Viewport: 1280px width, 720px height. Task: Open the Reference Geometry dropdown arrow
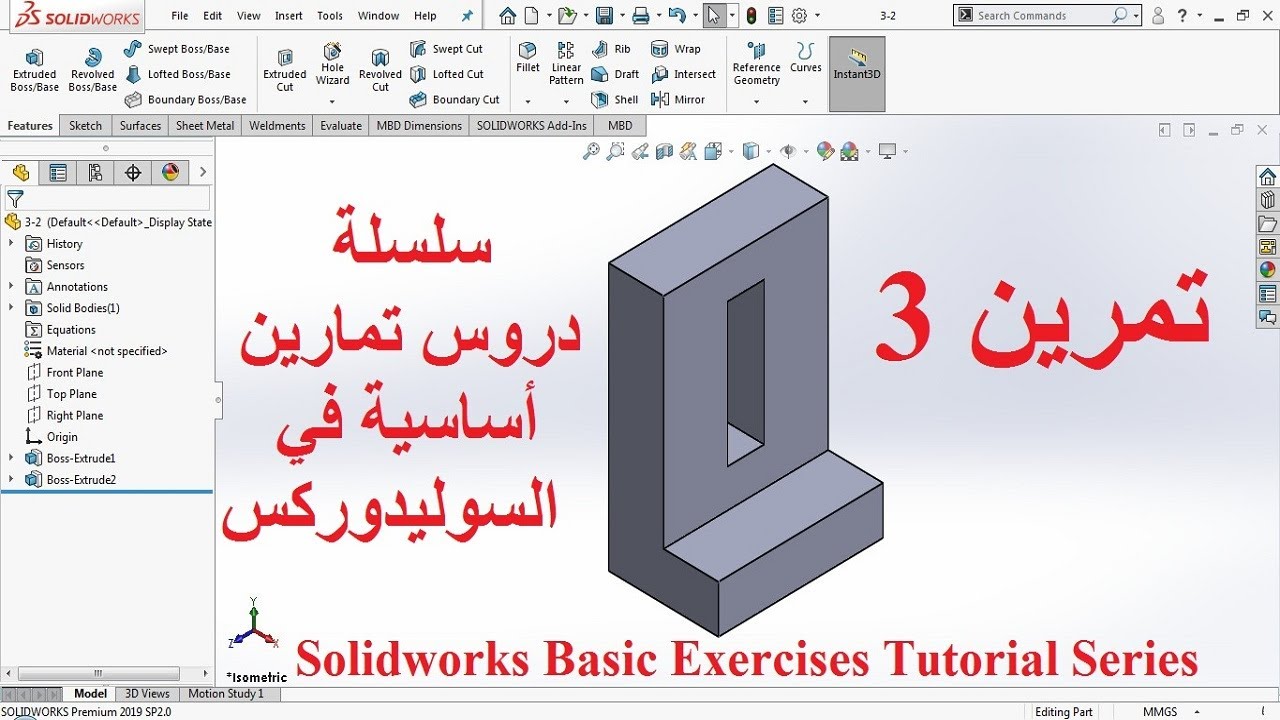756,101
